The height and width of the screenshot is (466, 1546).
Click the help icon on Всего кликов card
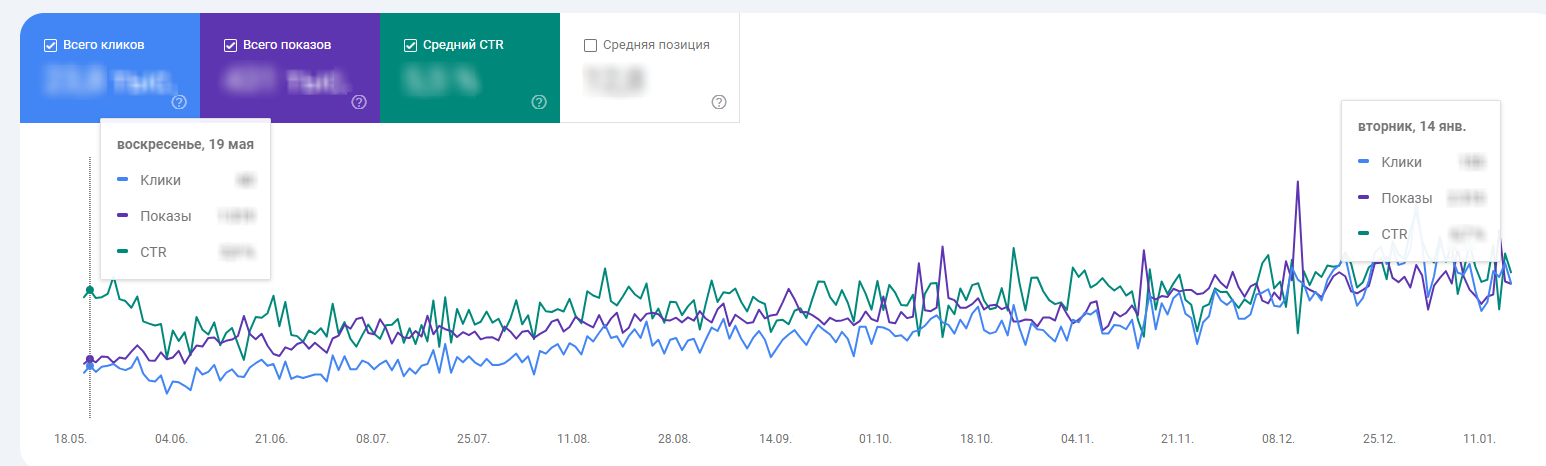click(179, 102)
